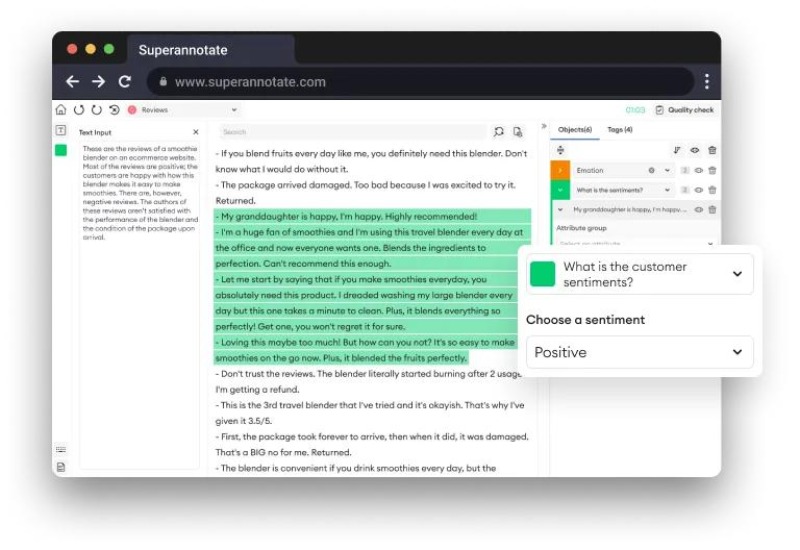Screen dimensions: 800x550
Task: Click the document icon at the sidebar bottom
Action: click(x=61, y=467)
